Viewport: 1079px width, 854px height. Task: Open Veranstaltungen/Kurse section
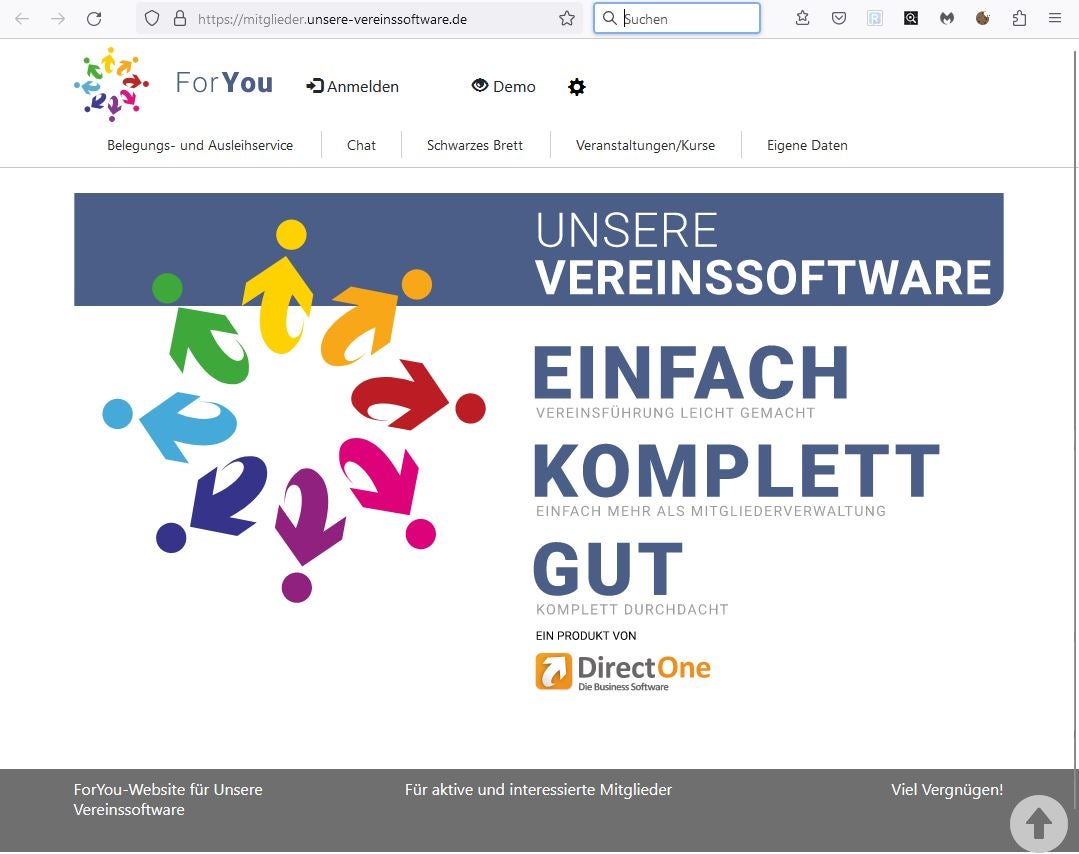tap(645, 145)
